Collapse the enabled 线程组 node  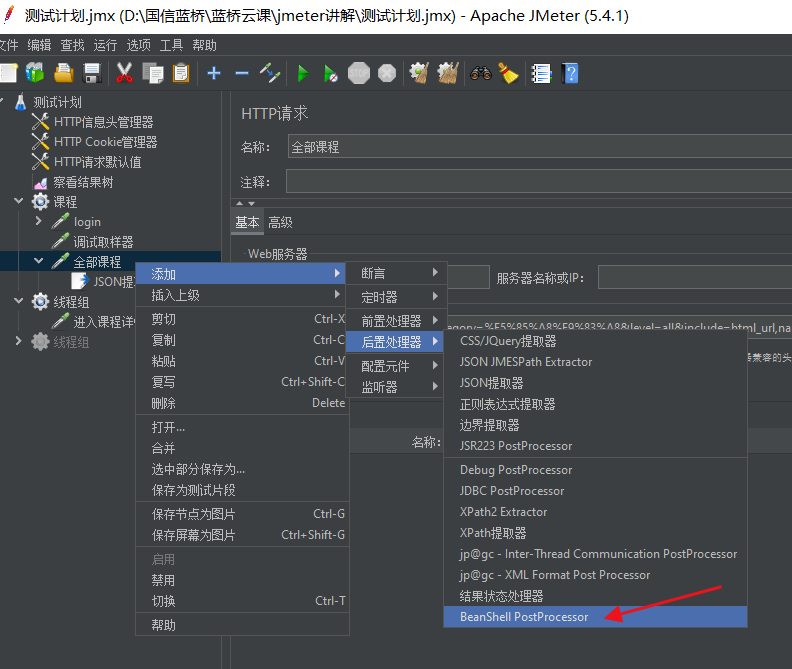click(x=19, y=301)
